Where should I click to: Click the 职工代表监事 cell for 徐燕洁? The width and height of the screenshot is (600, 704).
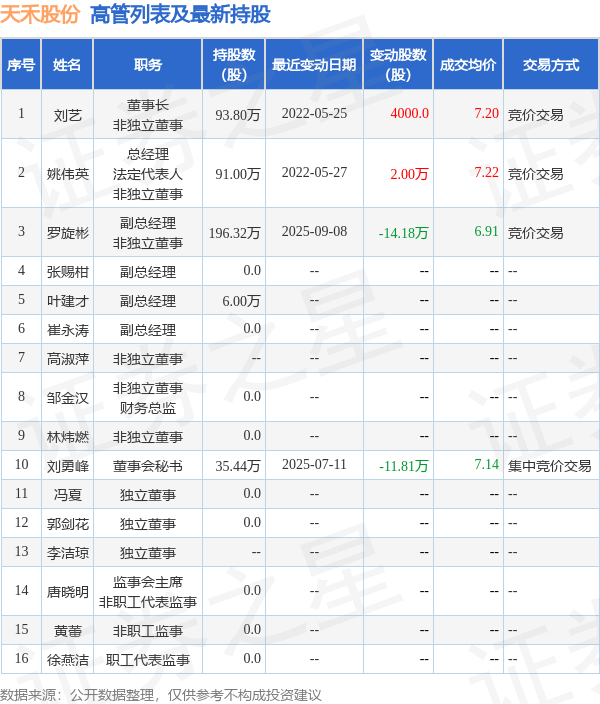click(147, 660)
